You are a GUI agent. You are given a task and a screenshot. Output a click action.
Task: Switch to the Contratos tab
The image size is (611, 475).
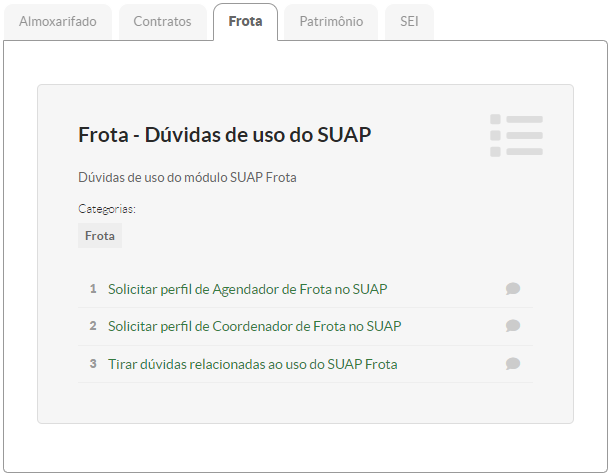162,21
